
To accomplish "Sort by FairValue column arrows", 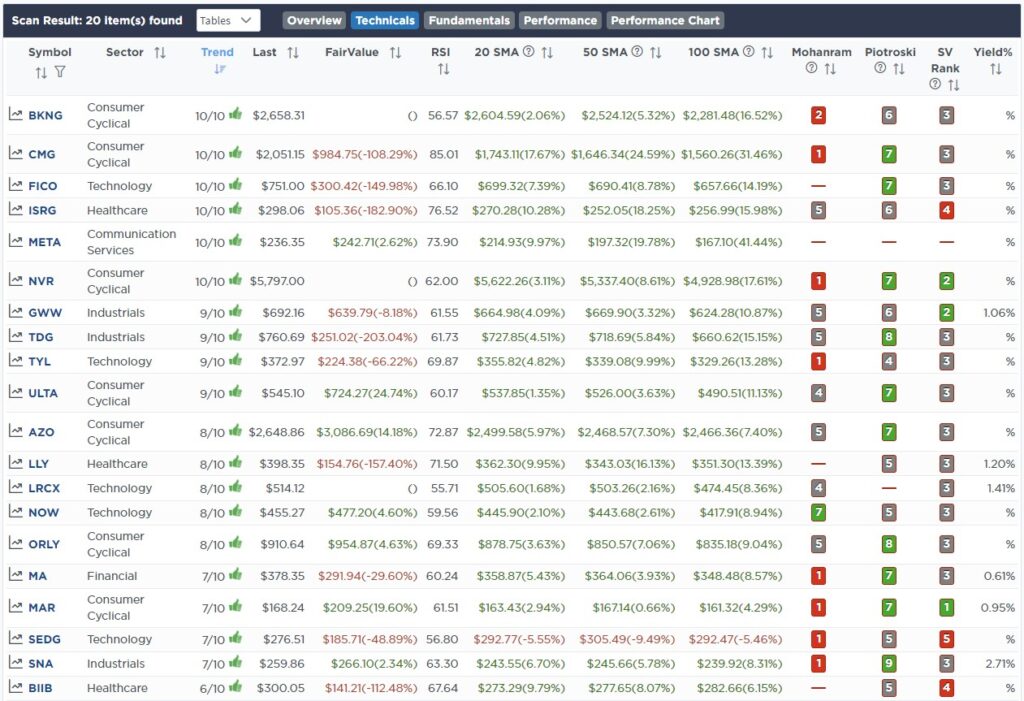I will point(395,52).
